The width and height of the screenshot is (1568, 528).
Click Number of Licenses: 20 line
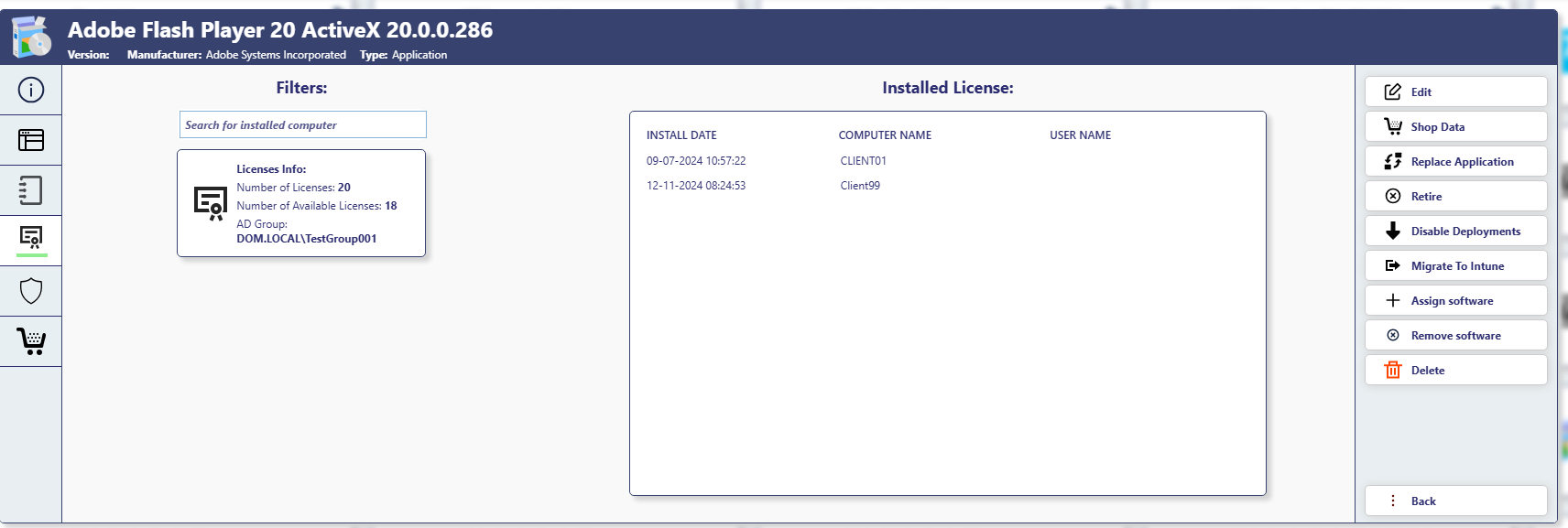pyautogui.click(x=293, y=188)
